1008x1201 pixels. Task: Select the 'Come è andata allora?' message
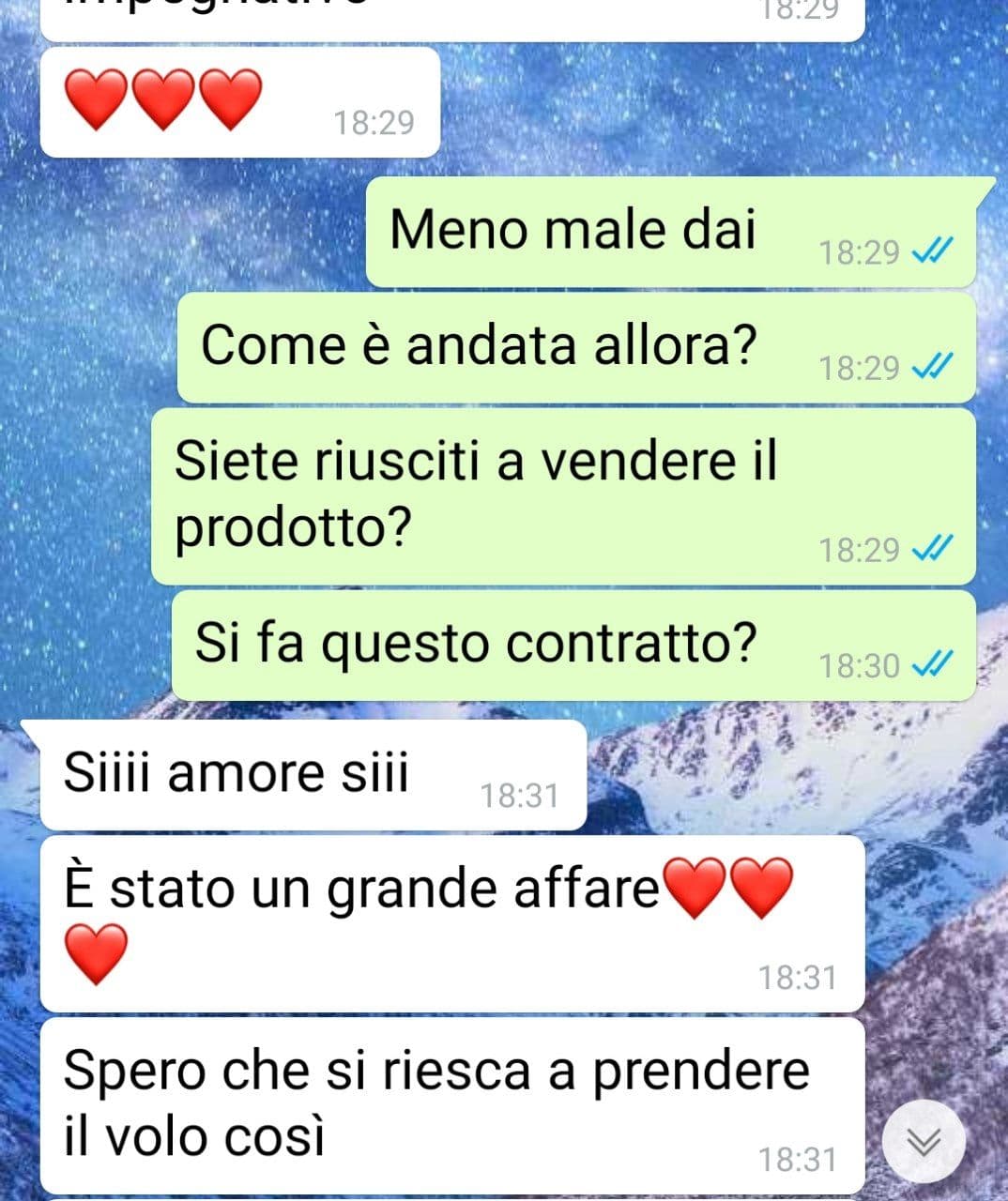576,347
